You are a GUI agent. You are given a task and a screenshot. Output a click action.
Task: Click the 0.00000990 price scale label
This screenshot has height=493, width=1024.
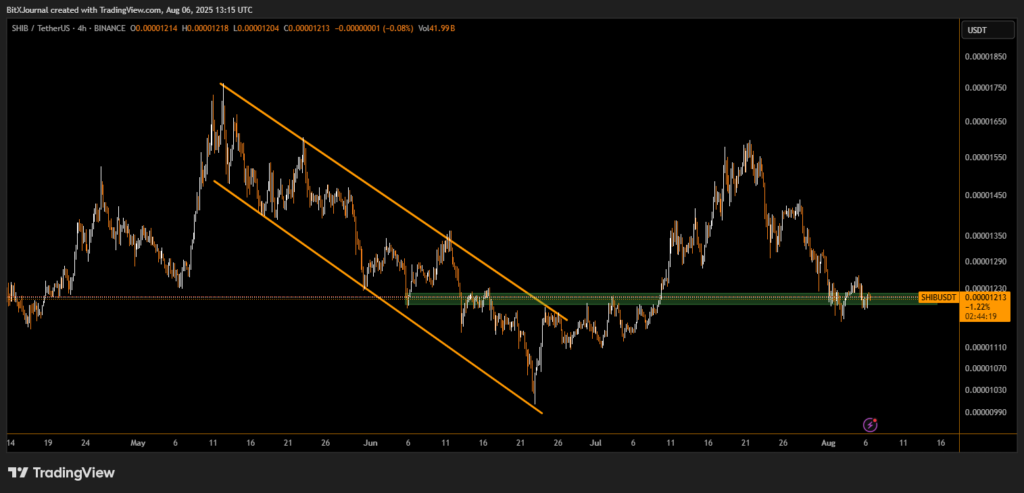point(986,412)
